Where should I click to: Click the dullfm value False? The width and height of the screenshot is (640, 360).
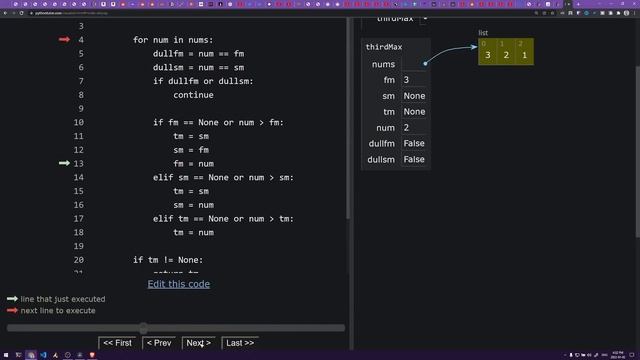(414, 143)
